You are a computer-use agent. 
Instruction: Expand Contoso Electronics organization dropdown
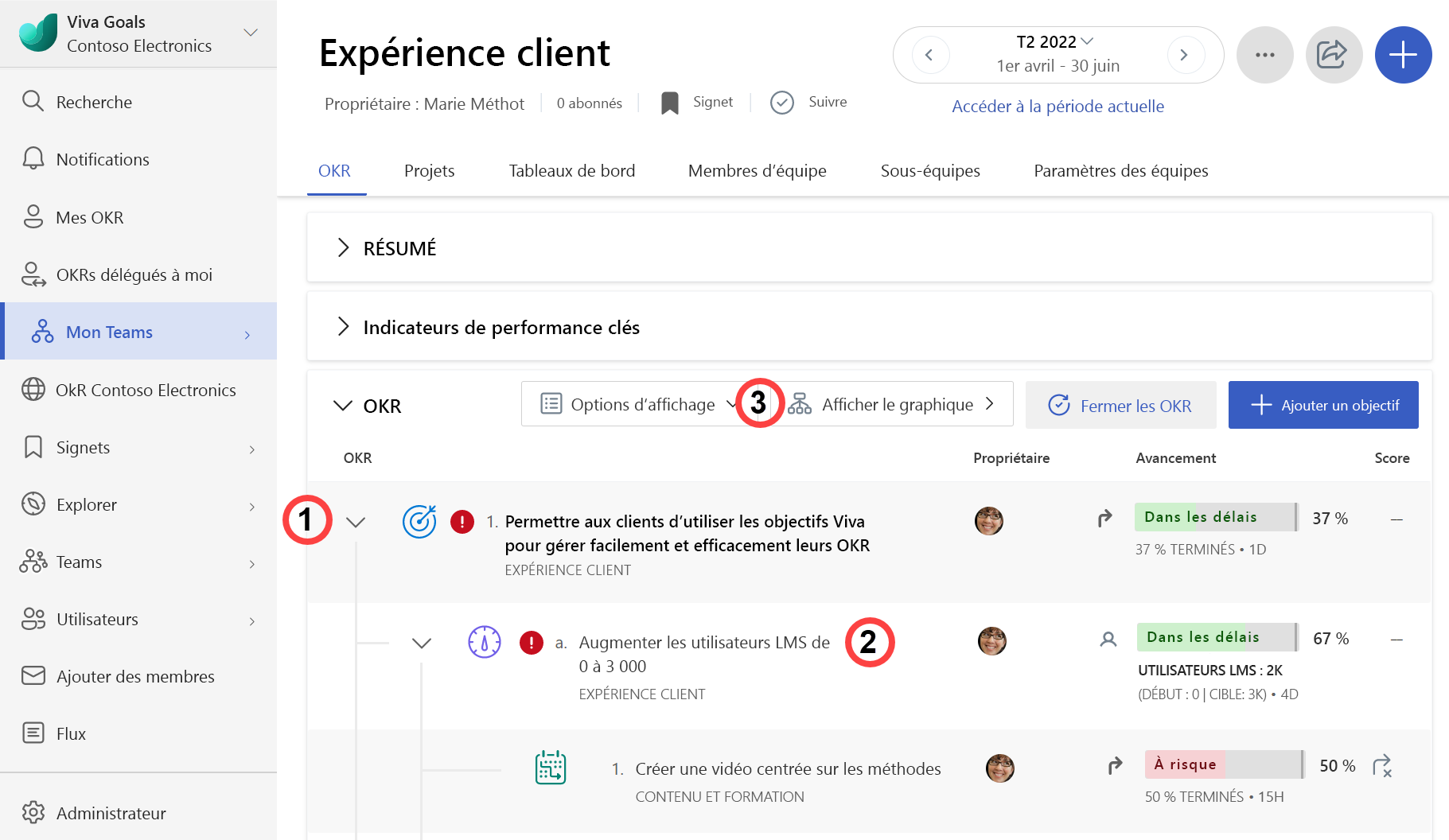[x=251, y=33]
